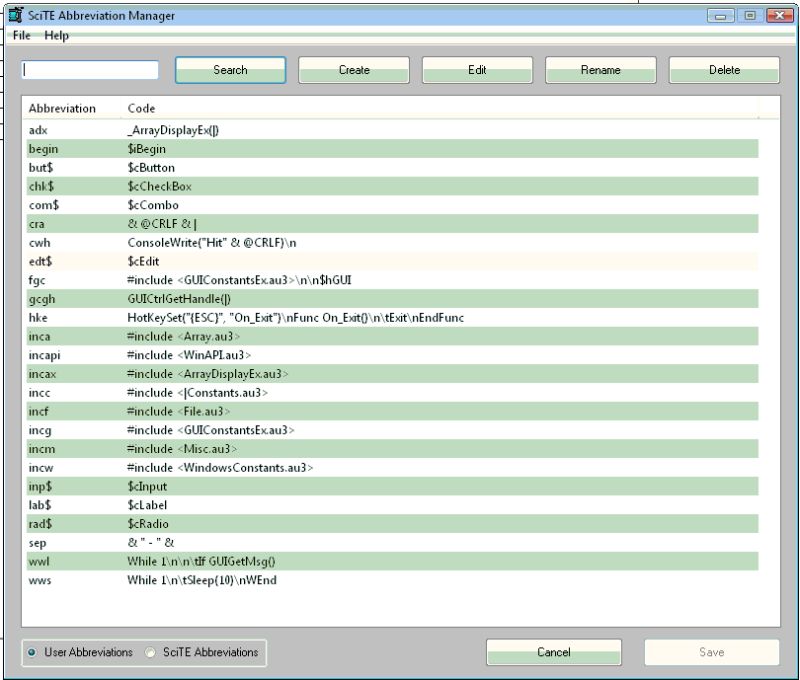
Task: Select the hke HotKeySet abbreviation
Action: pos(200,317)
